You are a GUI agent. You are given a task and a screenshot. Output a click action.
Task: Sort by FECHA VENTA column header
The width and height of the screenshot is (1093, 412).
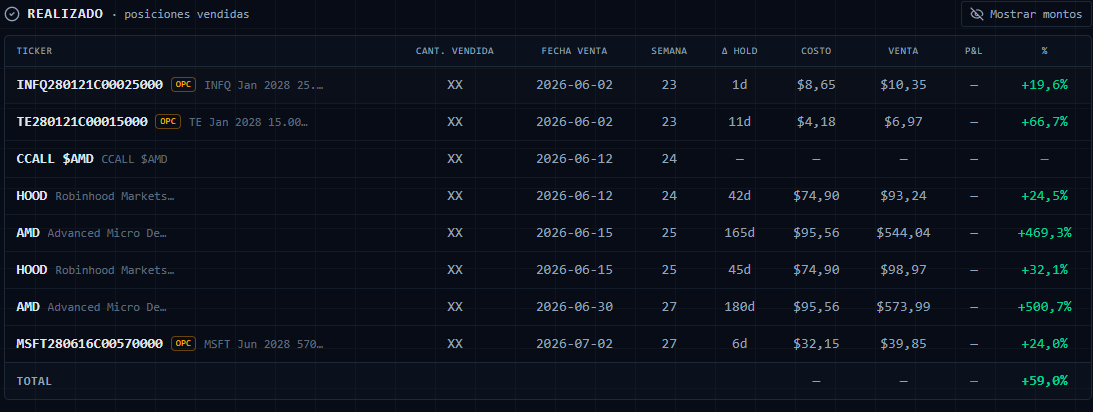click(574, 51)
